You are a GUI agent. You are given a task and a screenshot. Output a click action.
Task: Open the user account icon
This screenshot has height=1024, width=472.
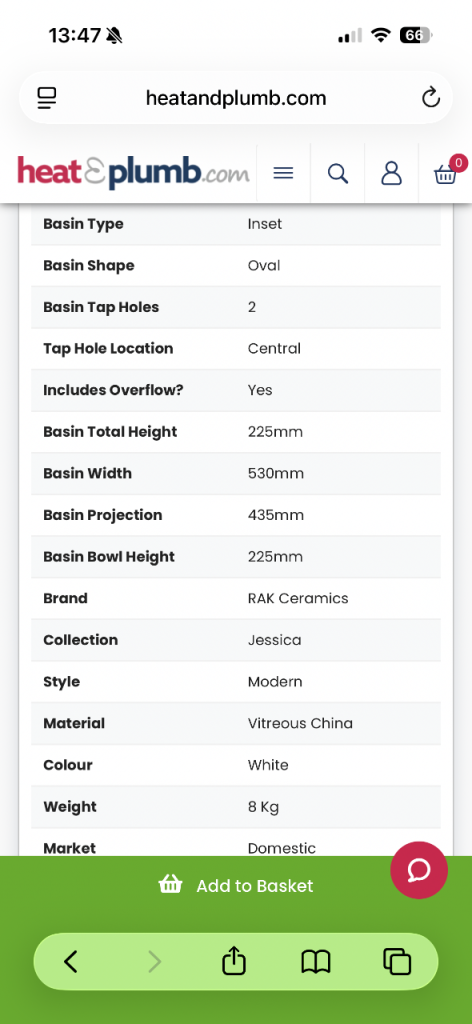pos(391,174)
